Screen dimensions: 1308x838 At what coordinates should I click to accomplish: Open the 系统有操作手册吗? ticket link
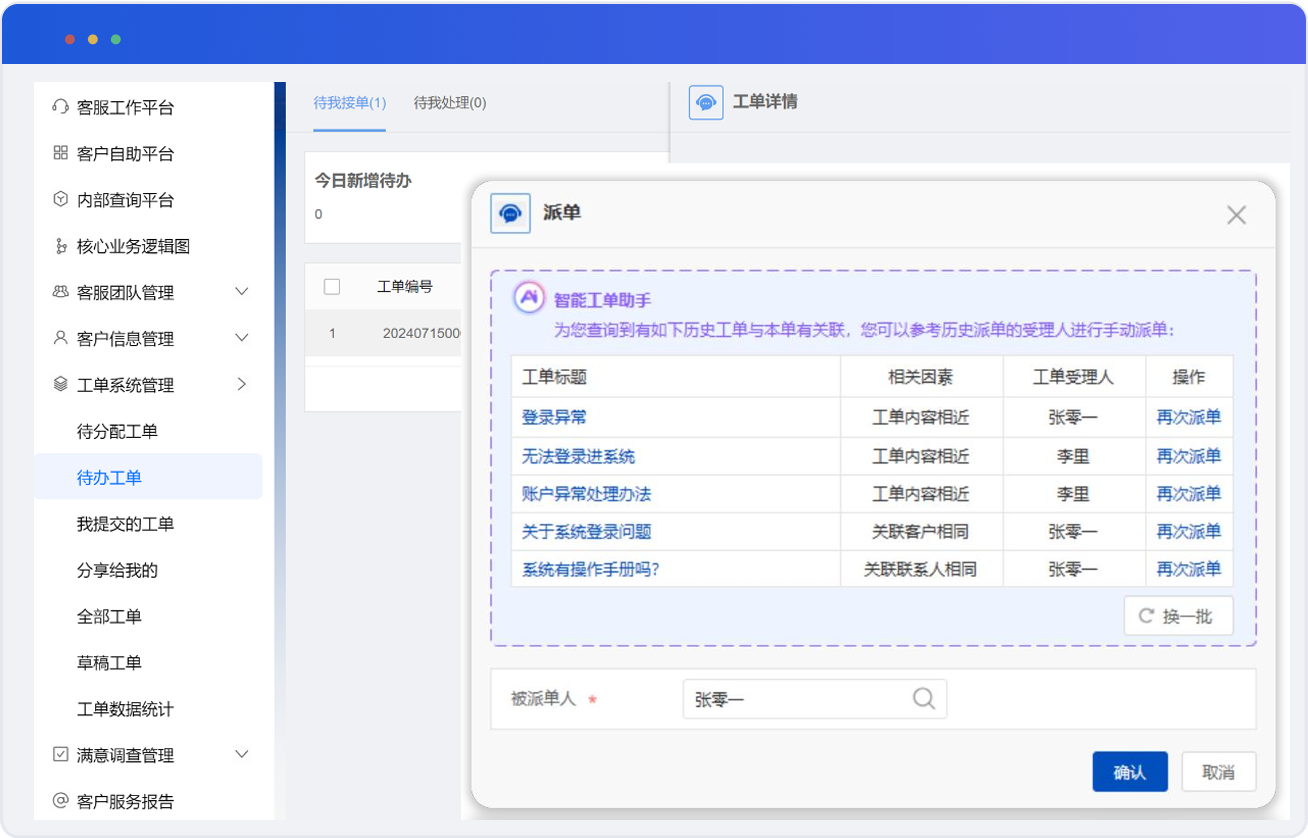point(591,569)
